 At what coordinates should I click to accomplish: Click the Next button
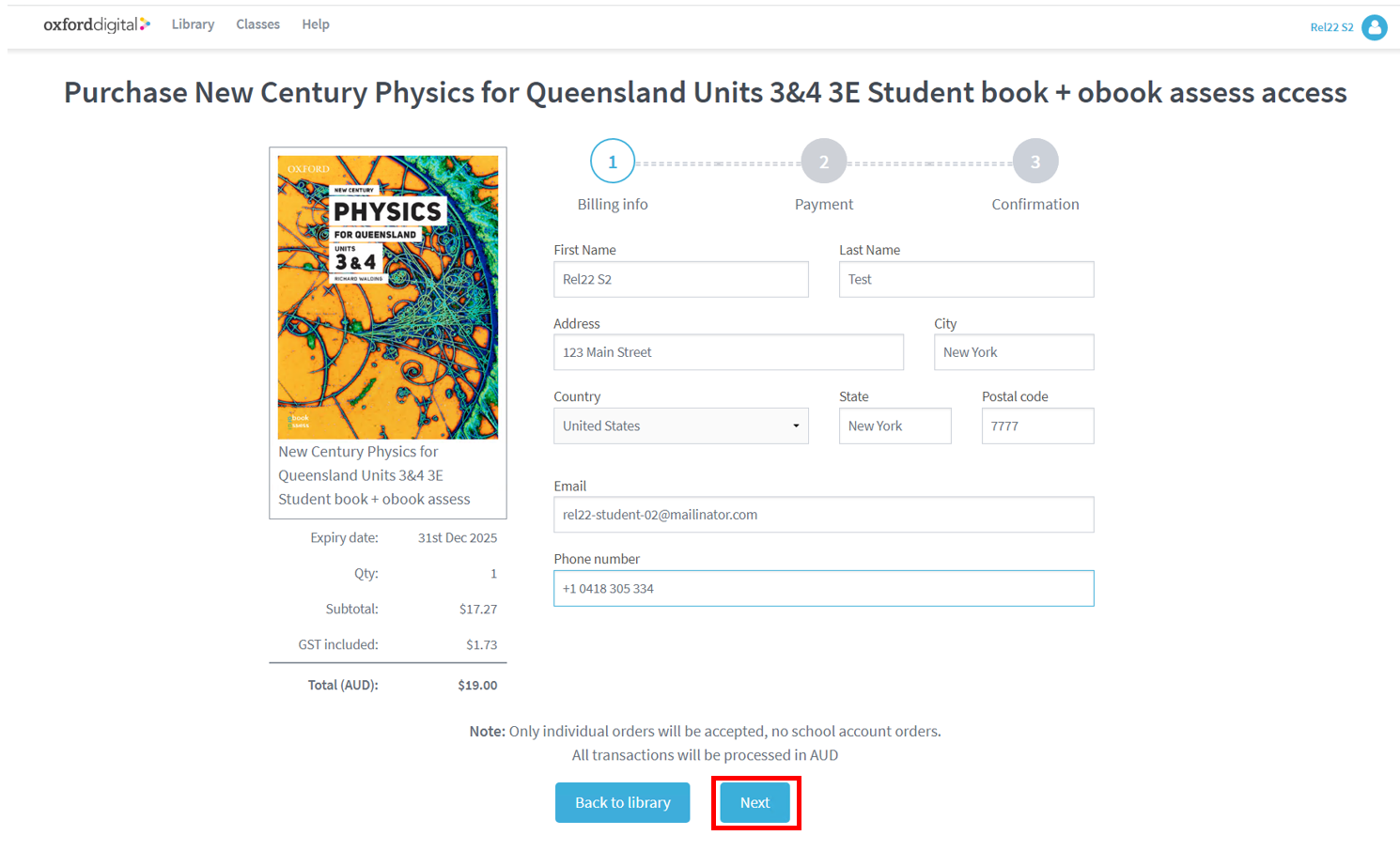[754, 802]
